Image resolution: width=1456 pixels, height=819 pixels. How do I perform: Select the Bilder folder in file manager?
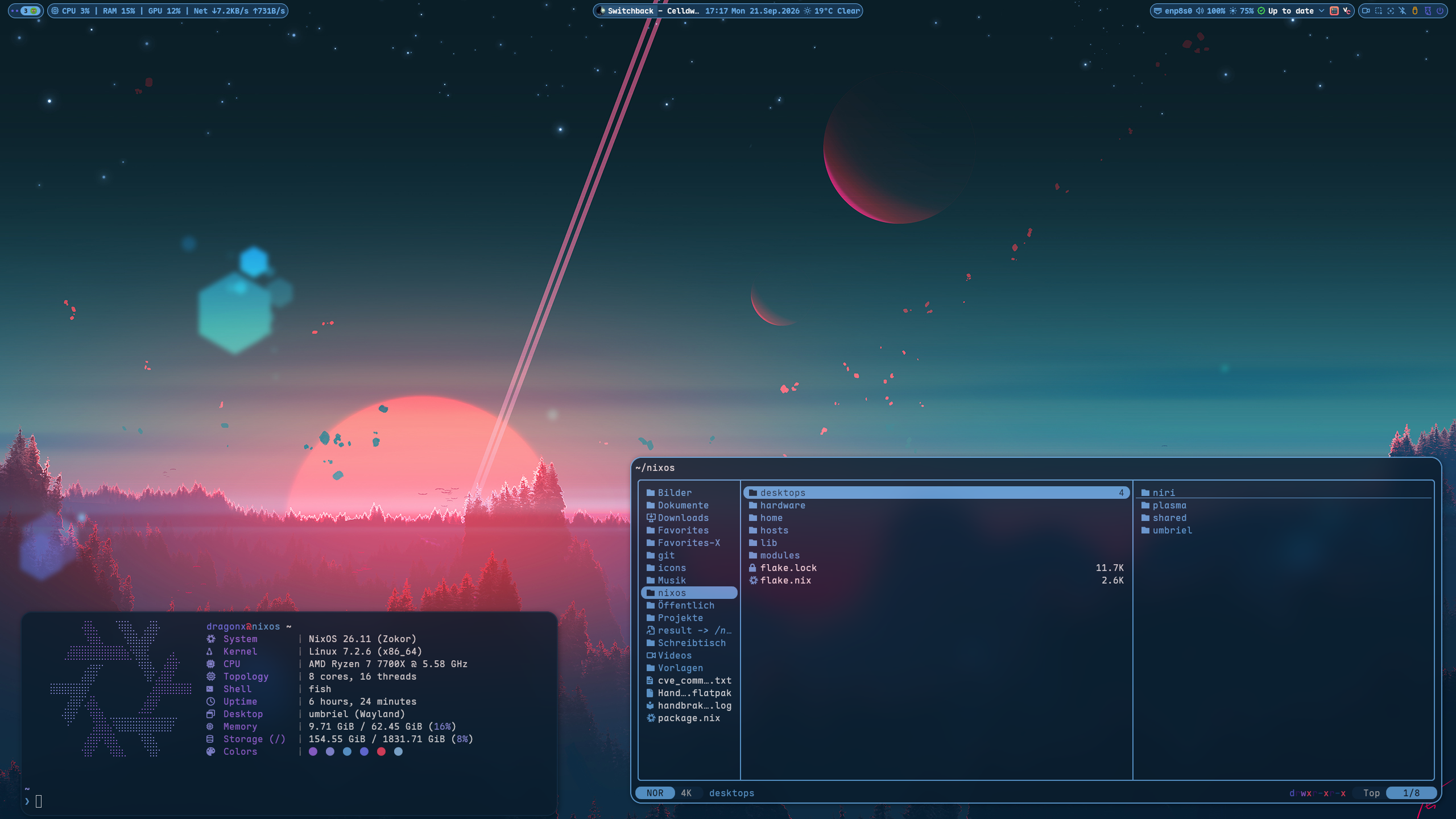[689, 493]
